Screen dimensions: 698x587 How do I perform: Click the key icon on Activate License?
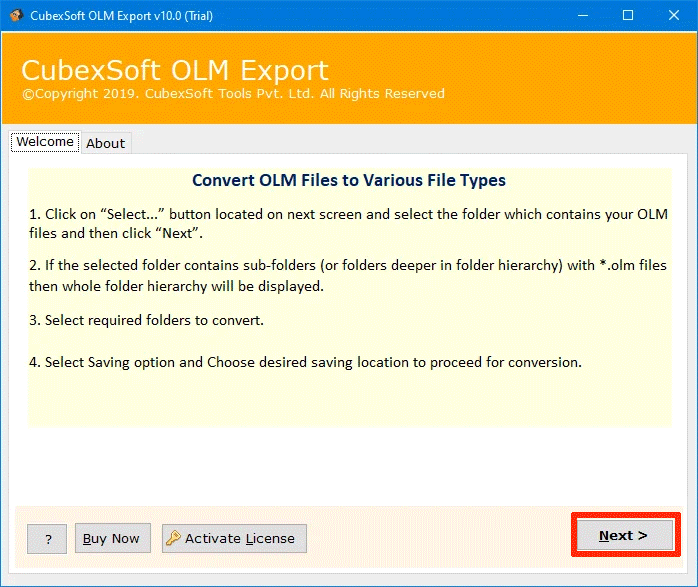click(x=173, y=538)
